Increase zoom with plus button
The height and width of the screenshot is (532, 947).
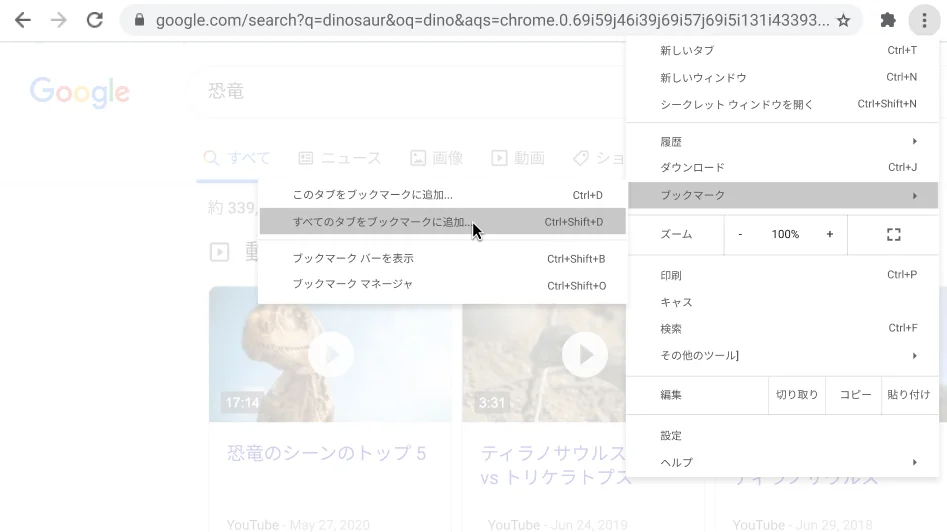(829, 234)
